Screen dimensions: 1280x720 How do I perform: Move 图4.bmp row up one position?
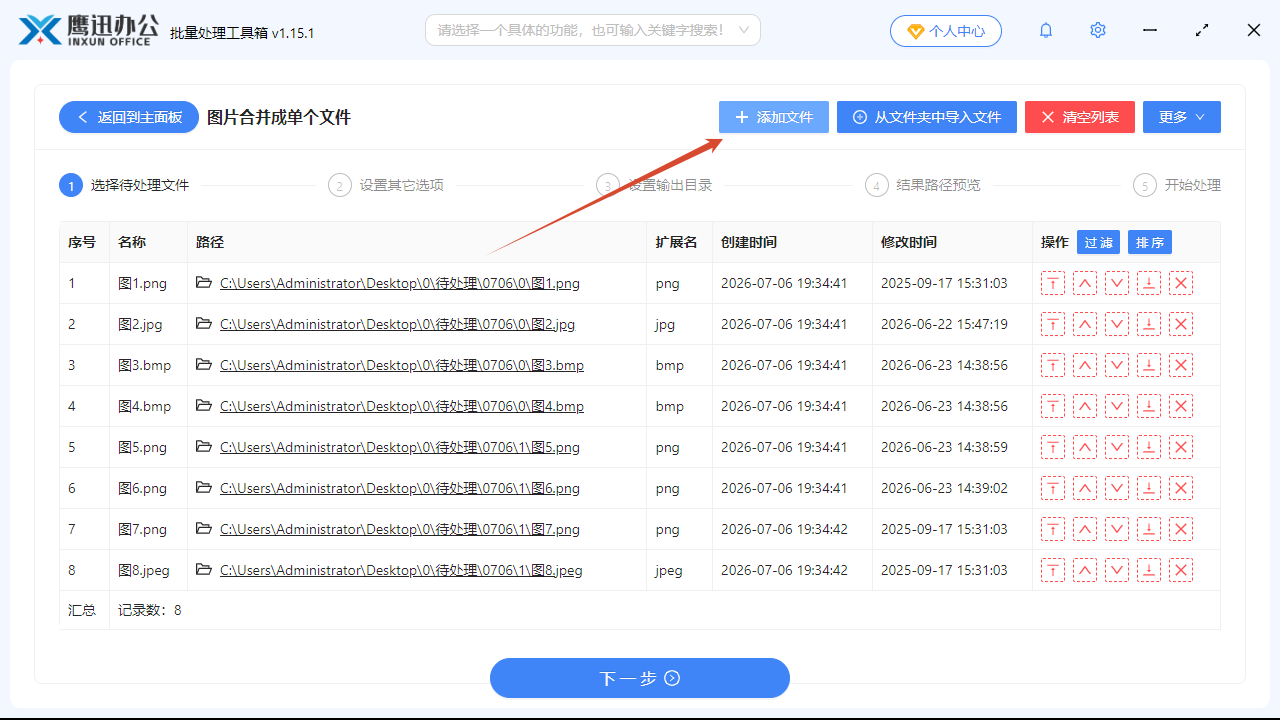[x=1085, y=406]
